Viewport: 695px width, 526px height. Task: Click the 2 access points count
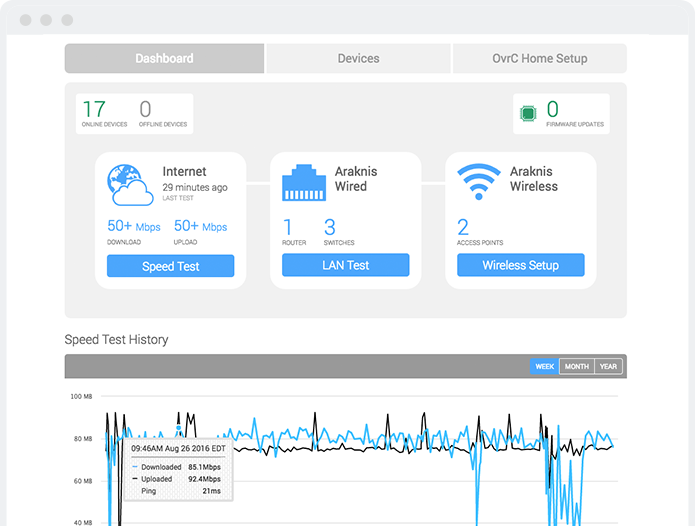click(463, 227)
